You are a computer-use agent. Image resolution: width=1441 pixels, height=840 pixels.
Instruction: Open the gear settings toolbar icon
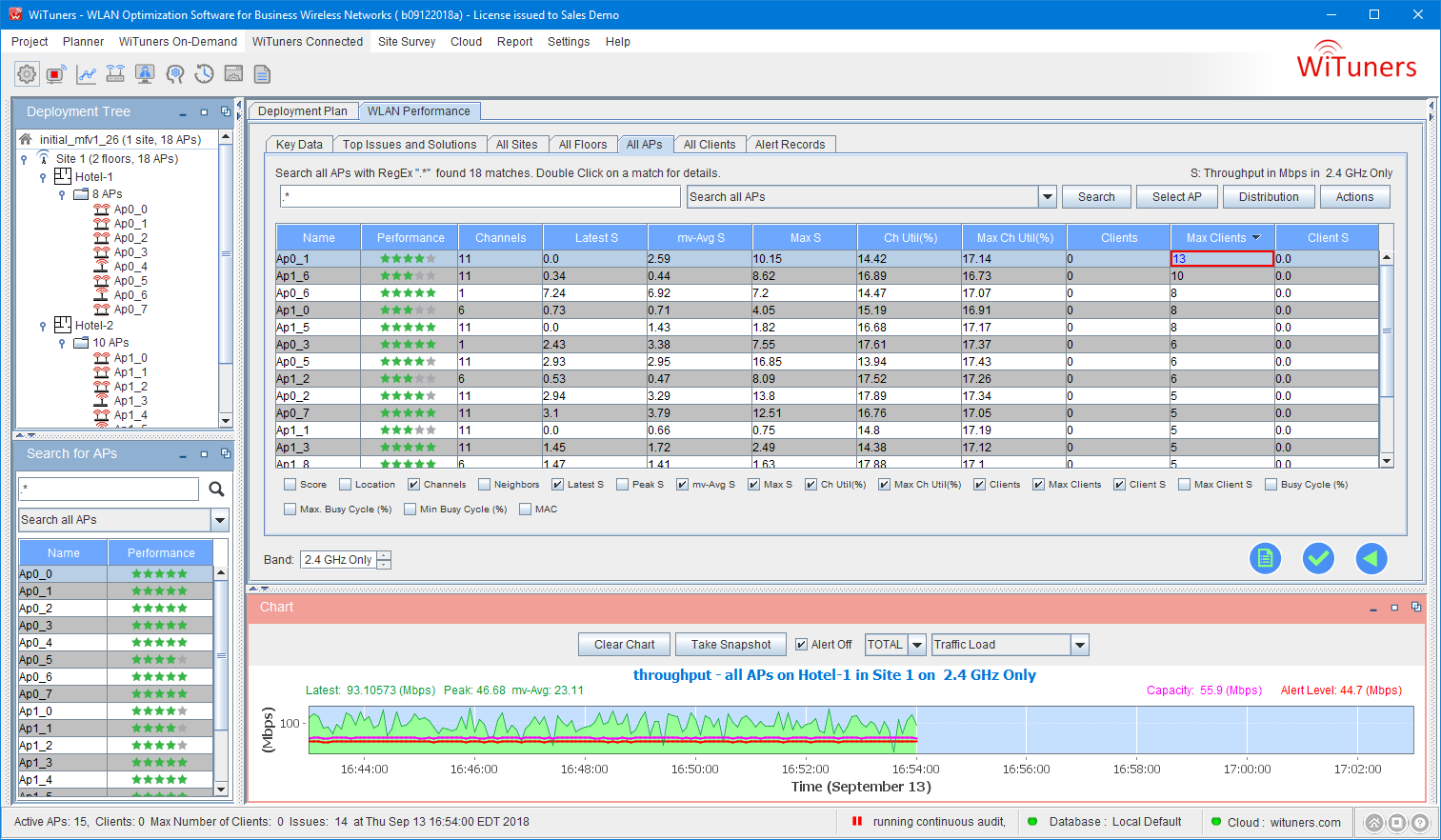27,74
